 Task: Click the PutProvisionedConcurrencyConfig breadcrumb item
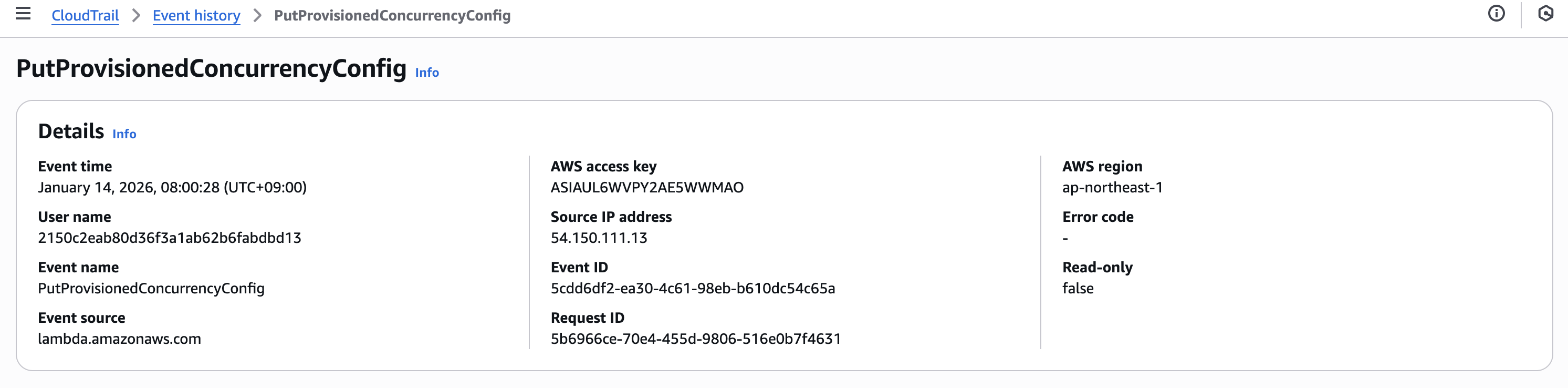coord(392,16)
